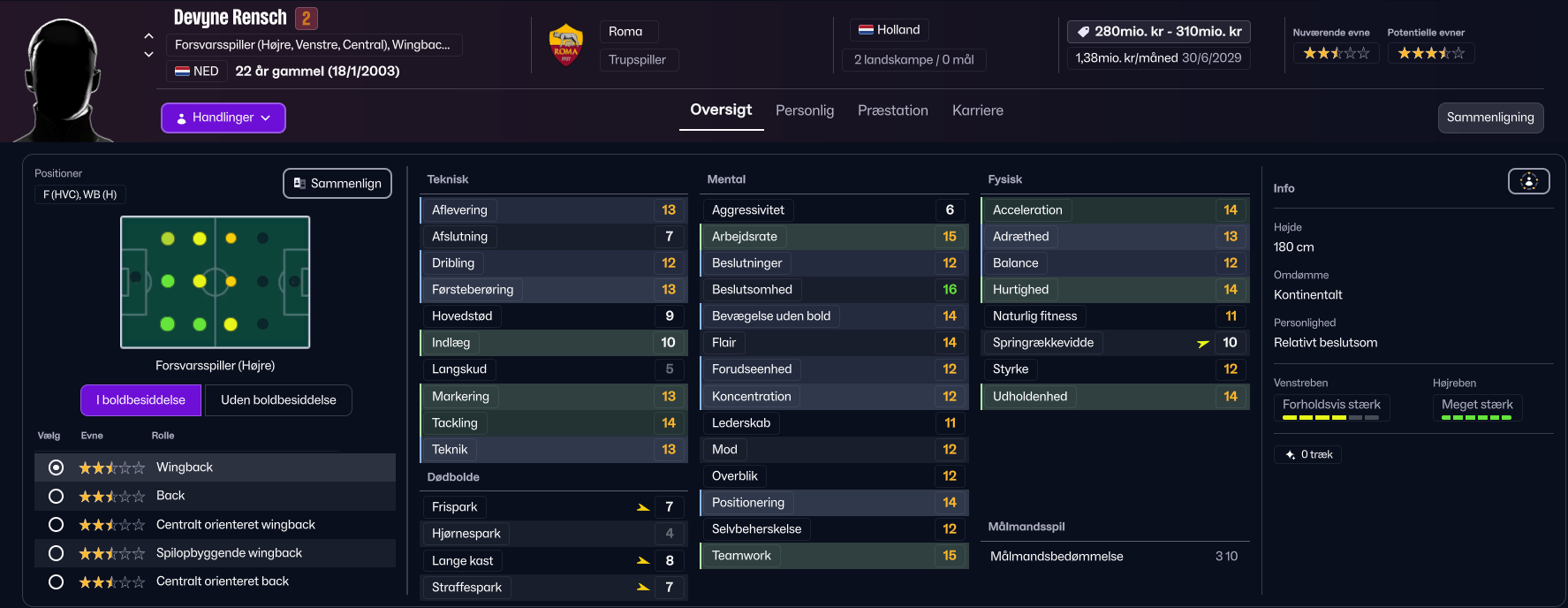The height and width of the screenshot is (608, 1568).
Task: Open the info panel player-role icon button
Action: click(x=1529, y=181)
